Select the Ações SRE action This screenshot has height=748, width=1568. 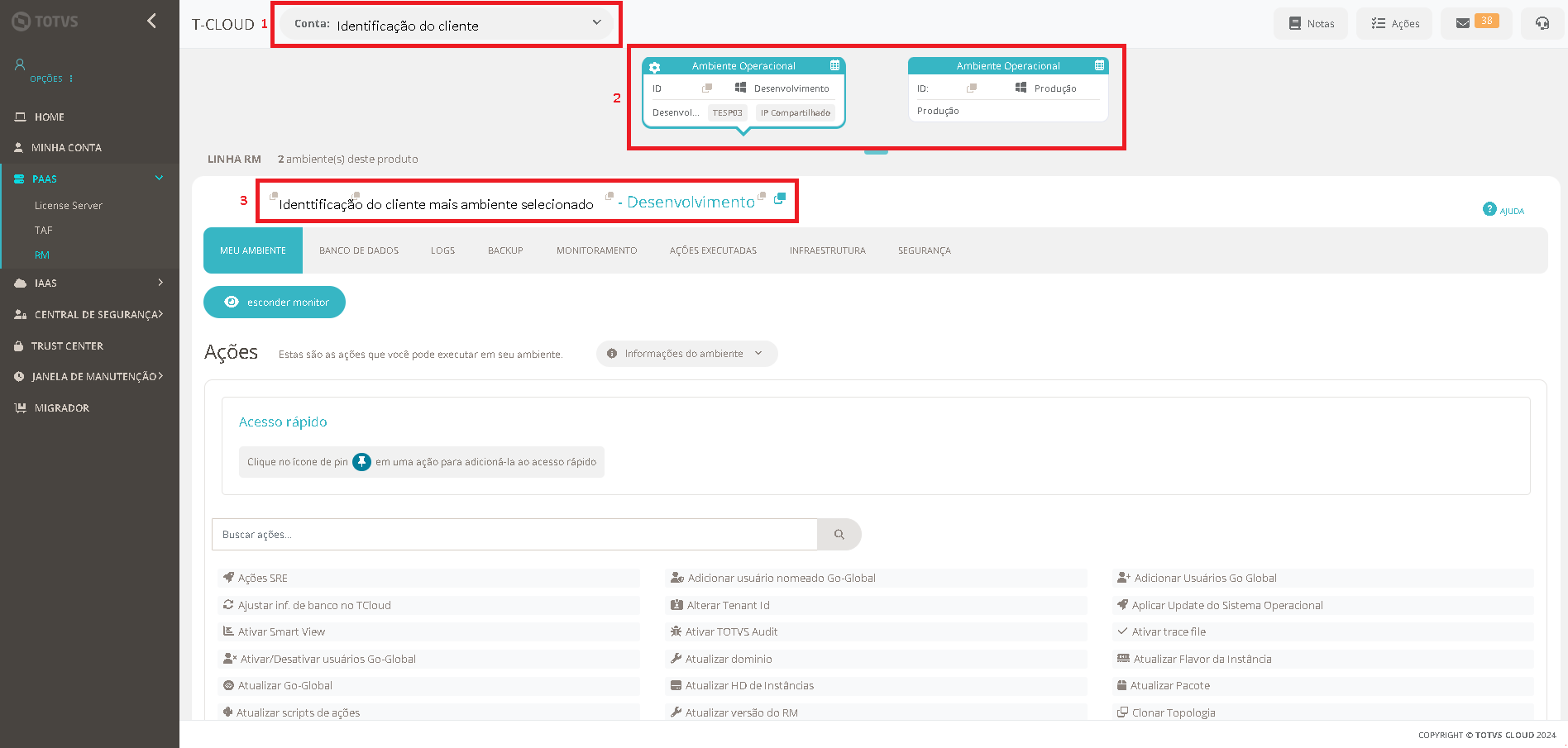[x=428, y=578]
